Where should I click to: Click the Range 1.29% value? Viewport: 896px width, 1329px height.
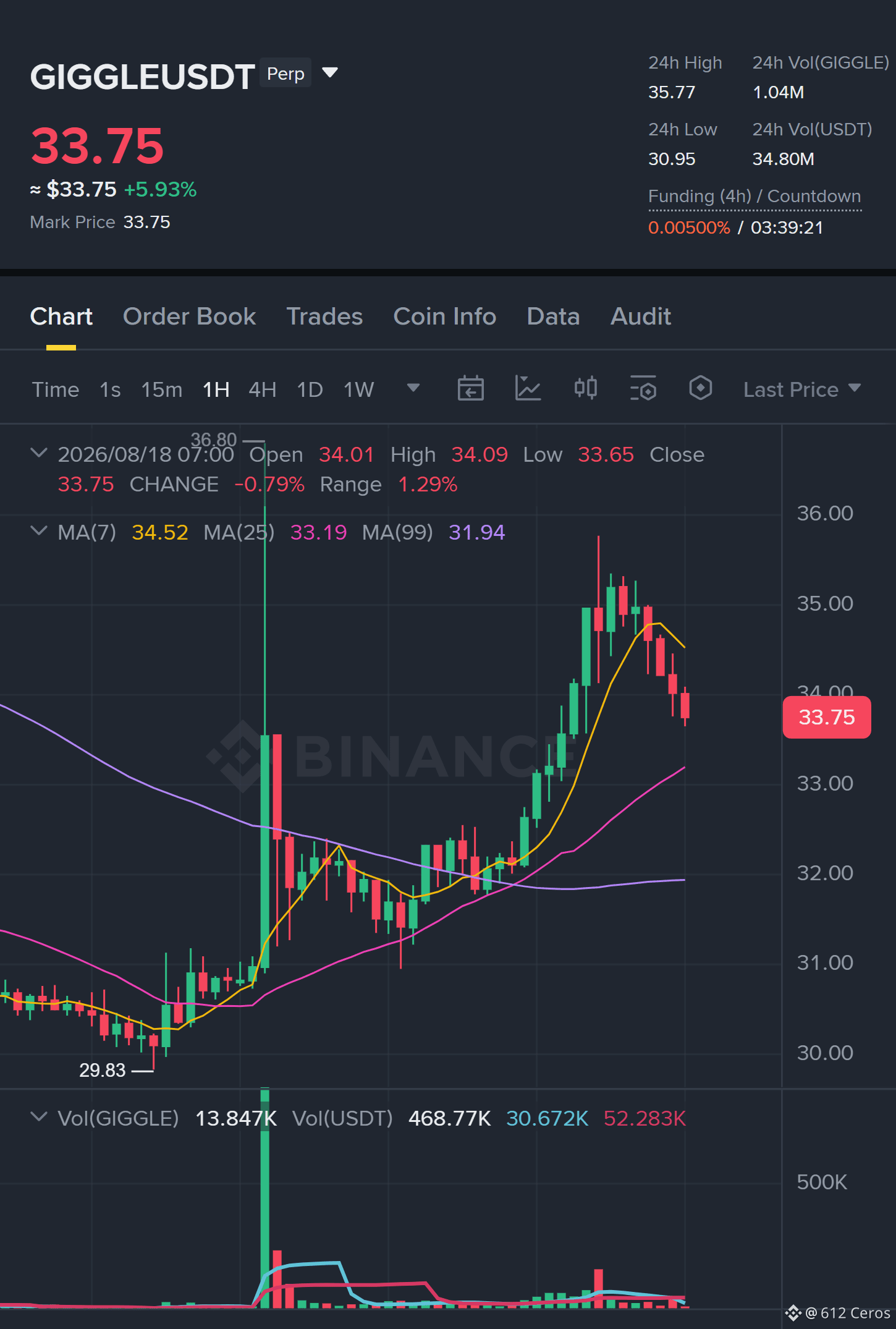pyautogui.click(x=427, y=484)
